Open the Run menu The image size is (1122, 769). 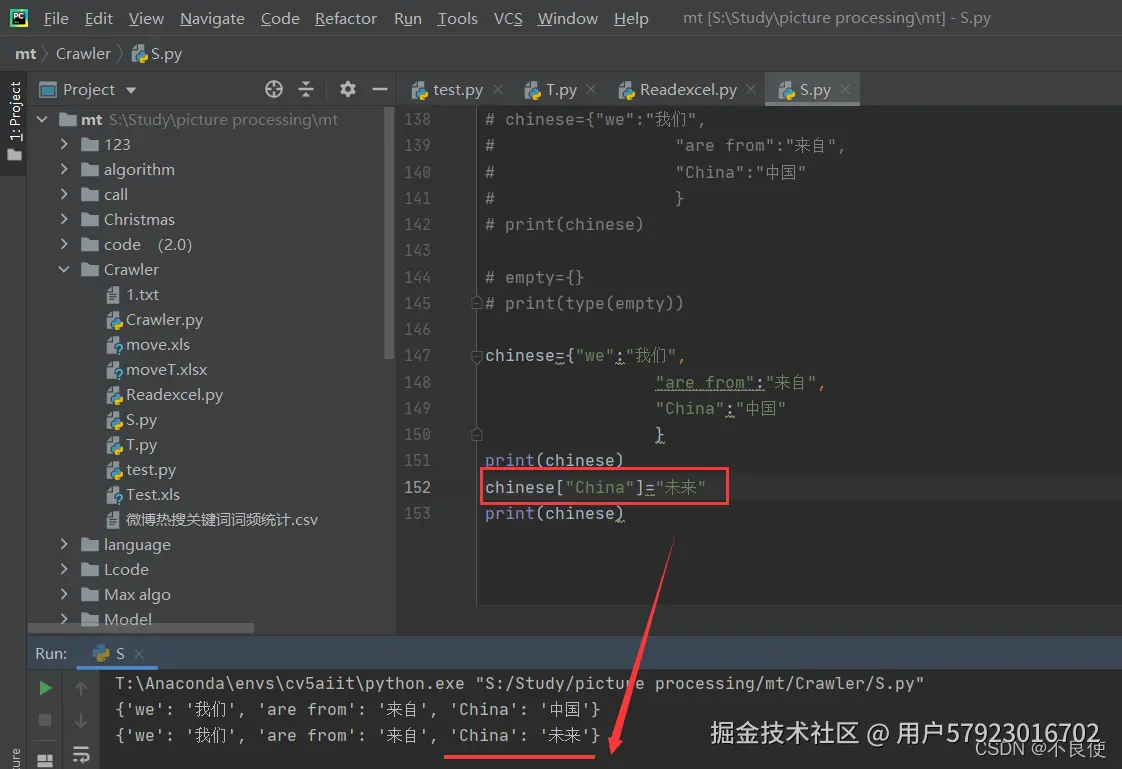(x=408, y=19)
